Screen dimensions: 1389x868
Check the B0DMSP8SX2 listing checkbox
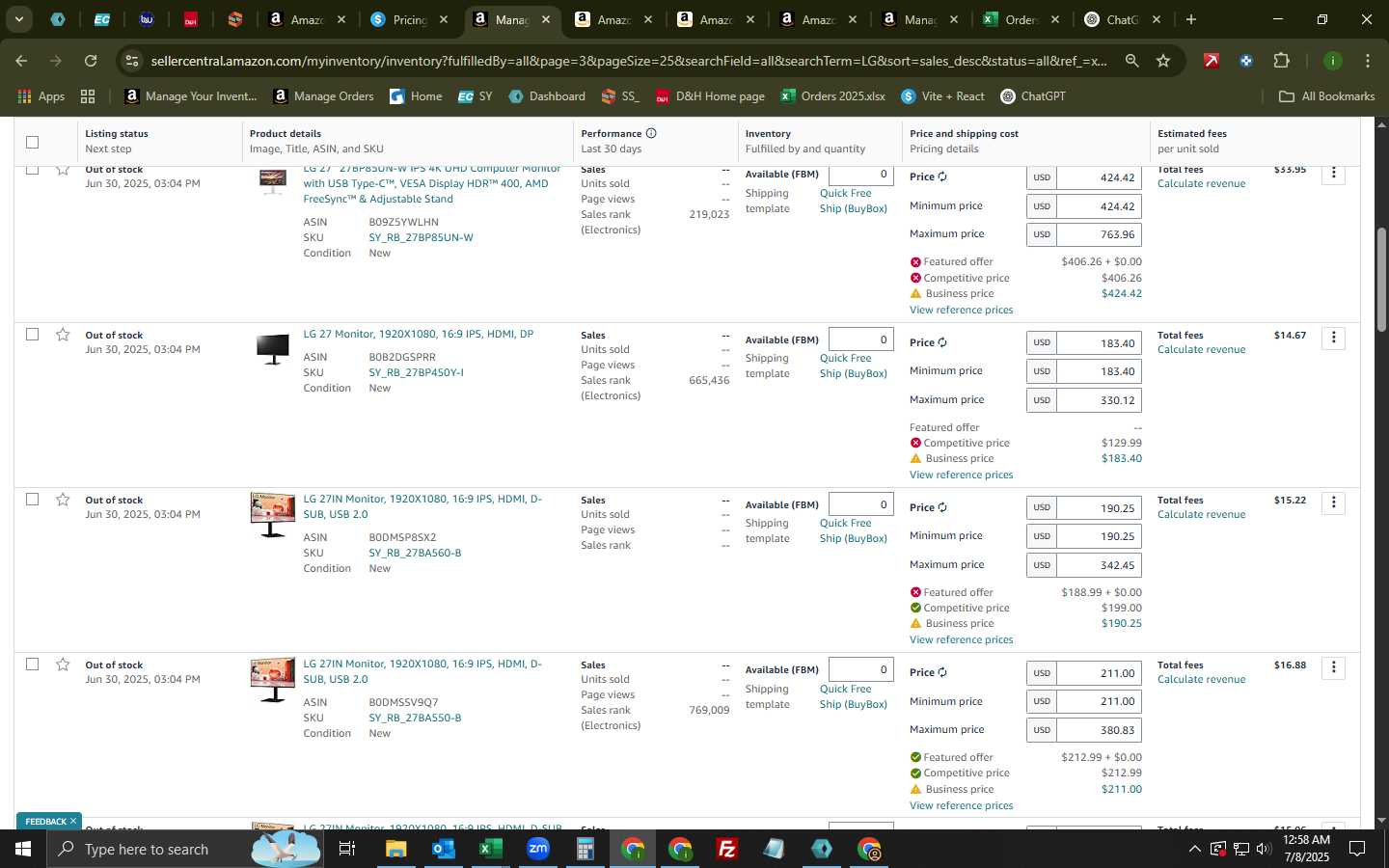click(32, 500)
